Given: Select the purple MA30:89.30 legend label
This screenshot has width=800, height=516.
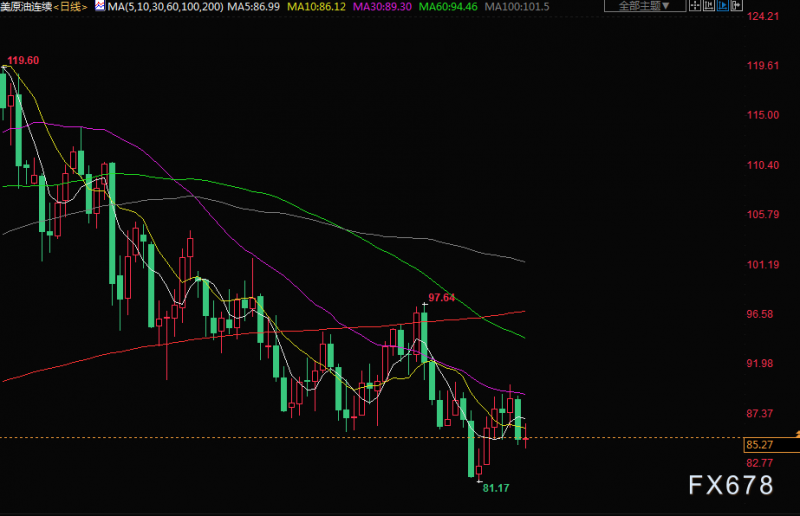Looking at the screenshot, I should pyautogui.click(x=382, y=7).
